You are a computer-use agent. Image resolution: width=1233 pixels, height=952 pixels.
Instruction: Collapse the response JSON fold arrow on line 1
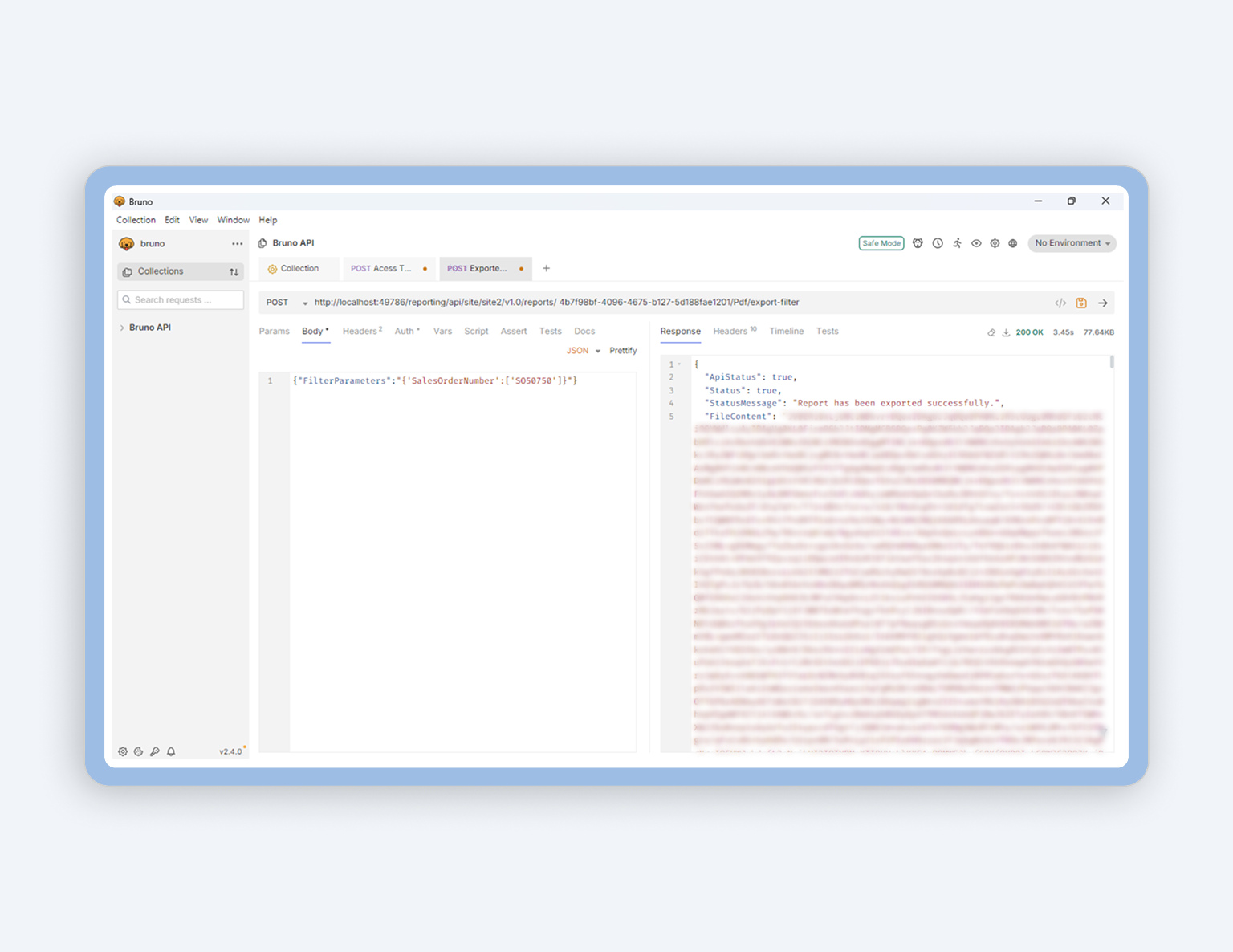[x=679, y=364]
